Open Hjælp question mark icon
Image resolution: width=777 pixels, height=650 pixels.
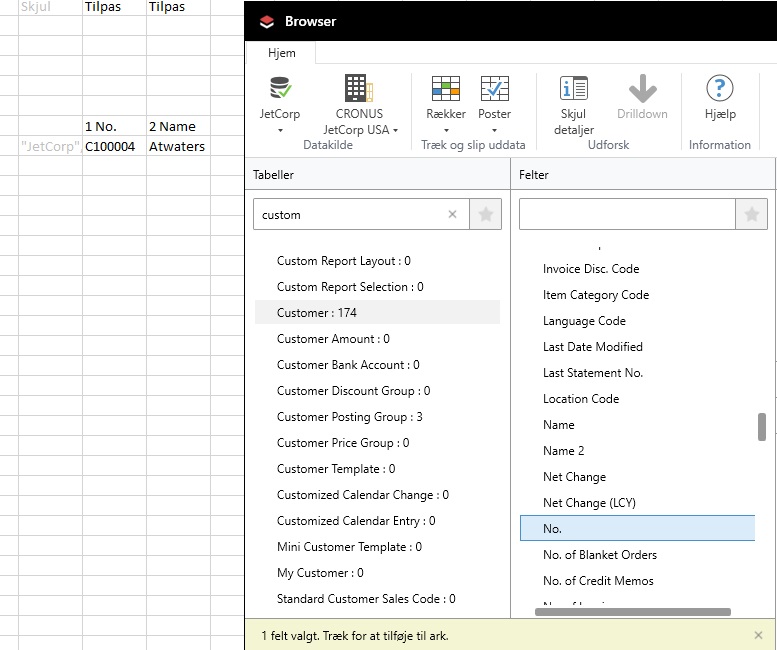[x=720, y=88]
